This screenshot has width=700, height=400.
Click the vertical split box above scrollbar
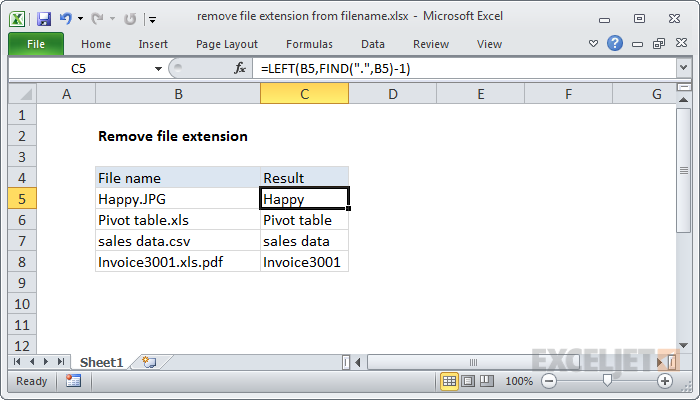coord(683,87)
